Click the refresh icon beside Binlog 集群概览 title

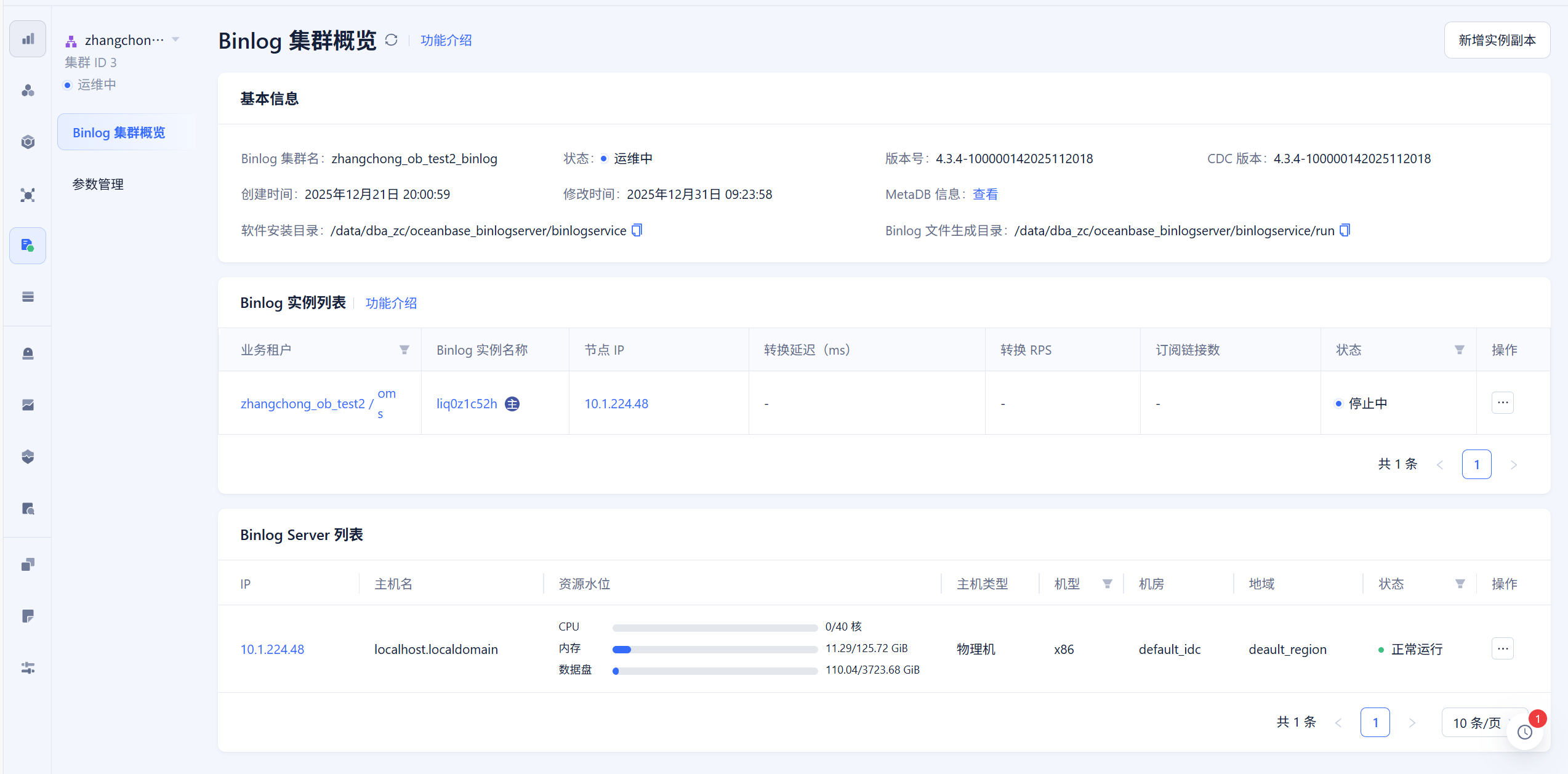(x=392, y=40)
